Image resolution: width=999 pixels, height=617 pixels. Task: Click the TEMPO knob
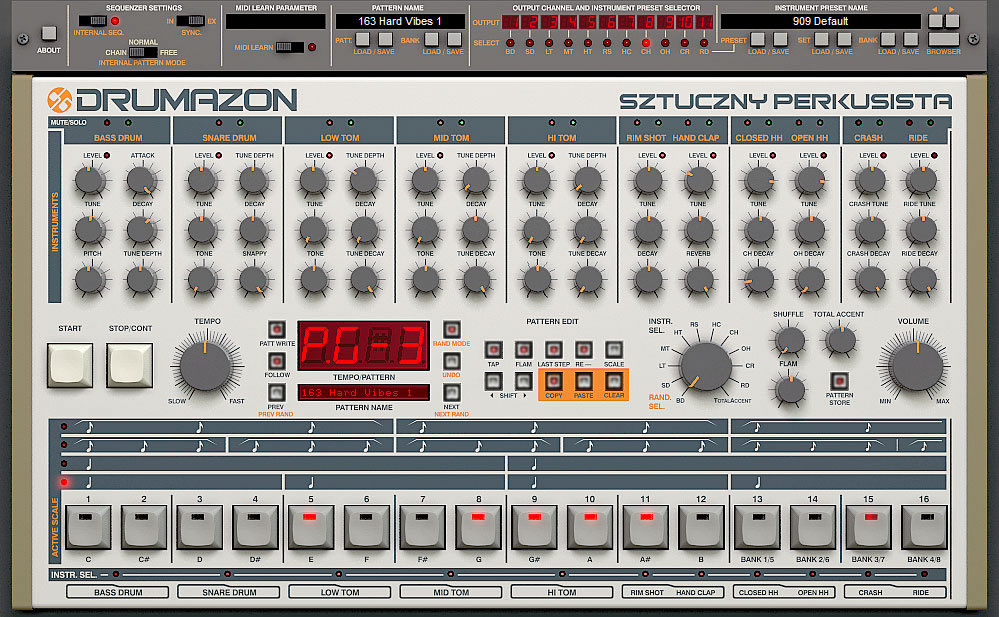[205, 365]
